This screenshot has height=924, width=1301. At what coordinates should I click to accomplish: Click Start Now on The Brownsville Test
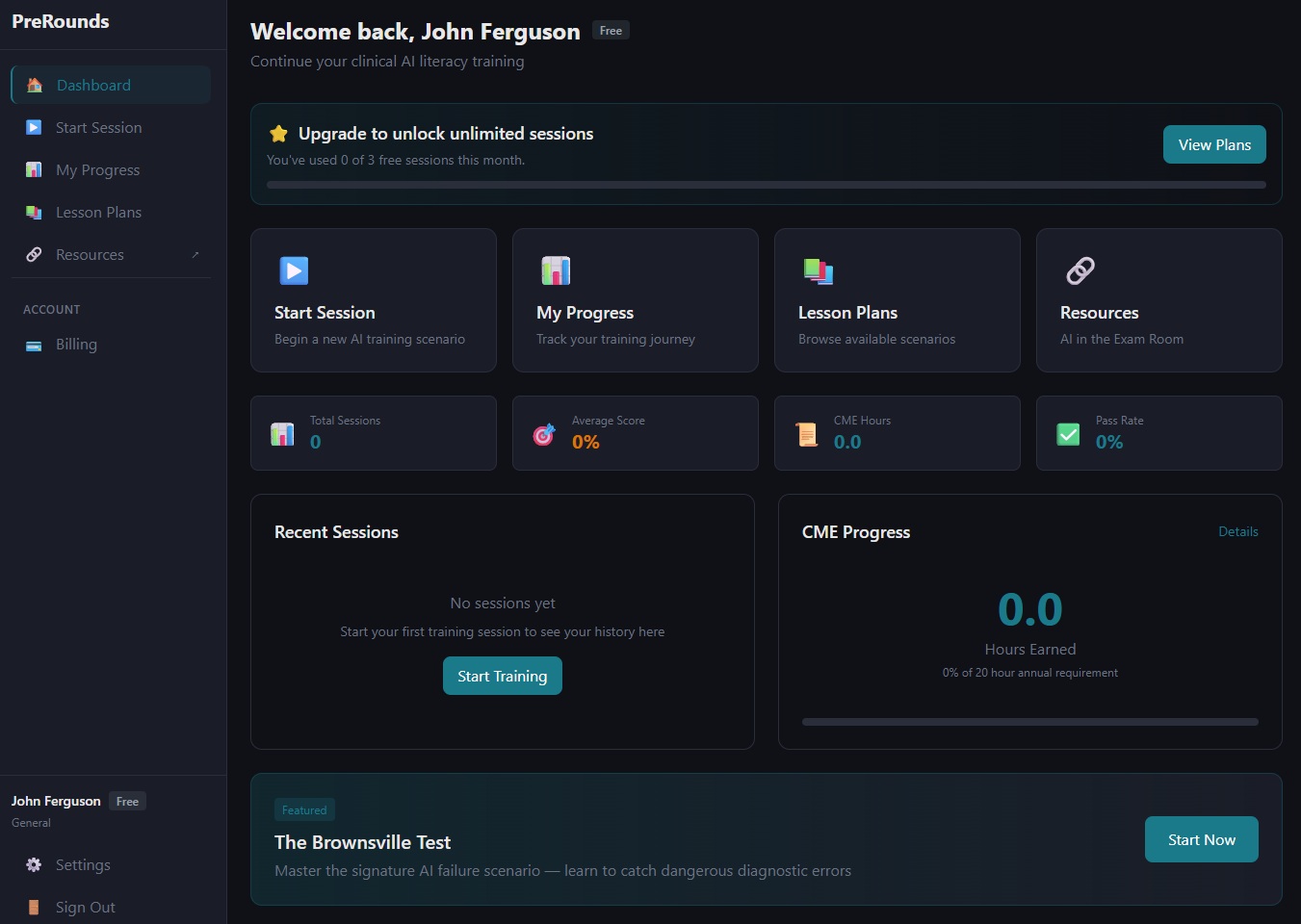coord(1201,839)
